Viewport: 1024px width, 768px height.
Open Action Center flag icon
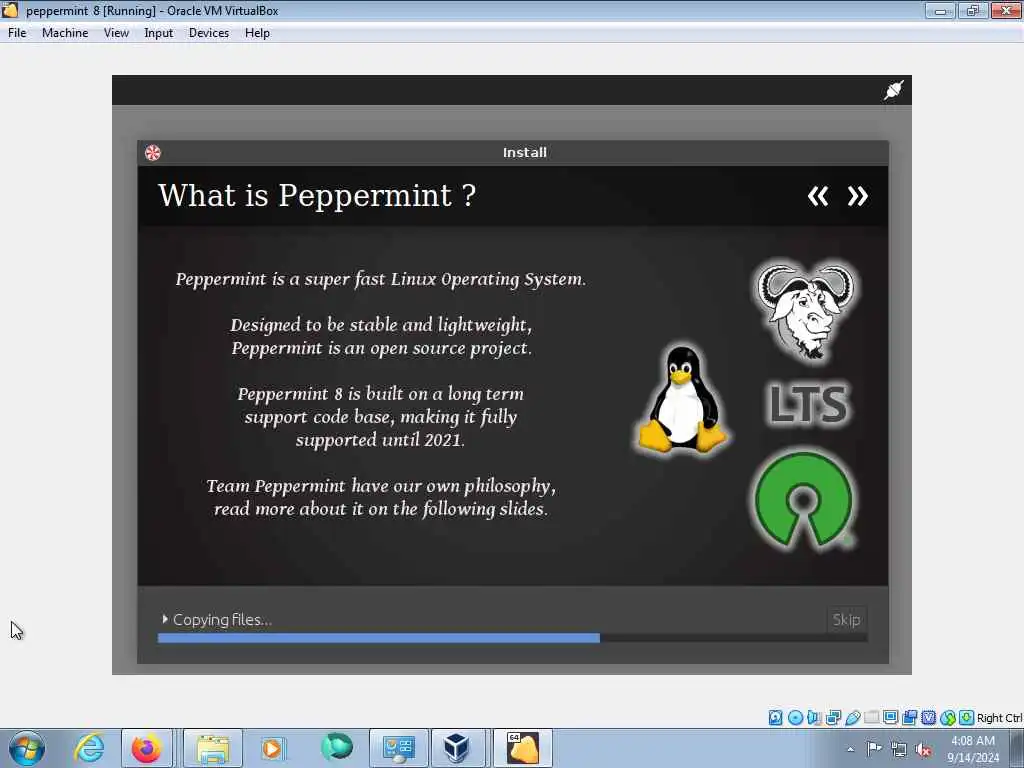874,749
